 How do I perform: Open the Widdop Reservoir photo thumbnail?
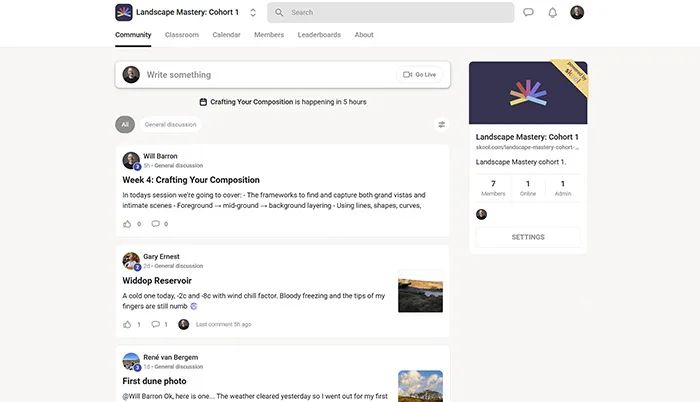pos(420,291)
